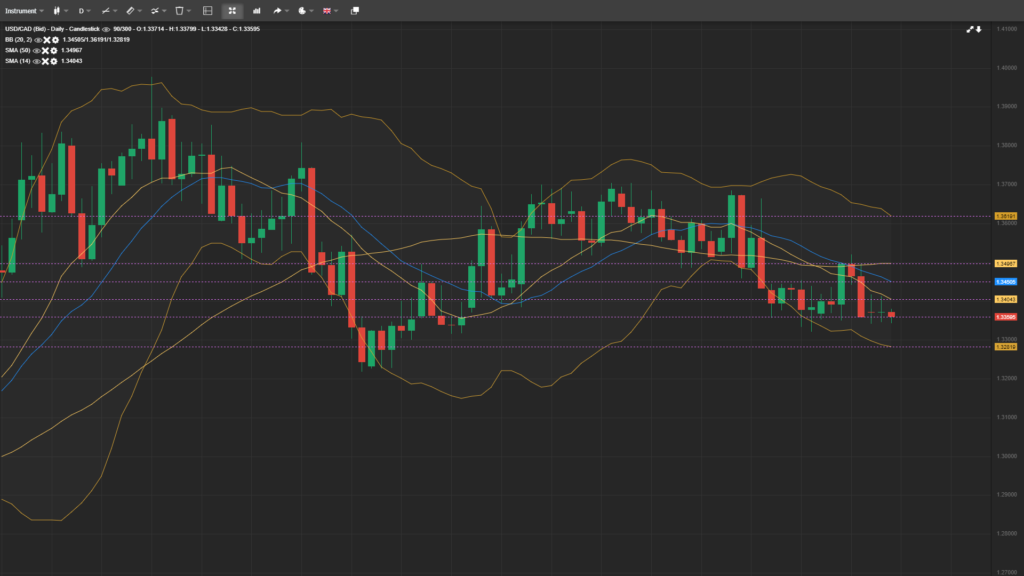Click the diagonal expand price scale icon
The image size is (1024, 576).
point(970,29)
